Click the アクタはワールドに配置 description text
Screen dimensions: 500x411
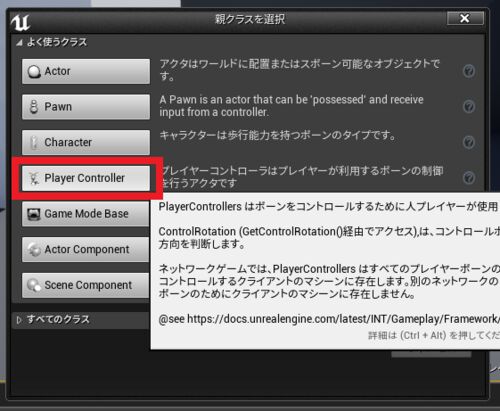pyautogui.click(x=300, y=70)
